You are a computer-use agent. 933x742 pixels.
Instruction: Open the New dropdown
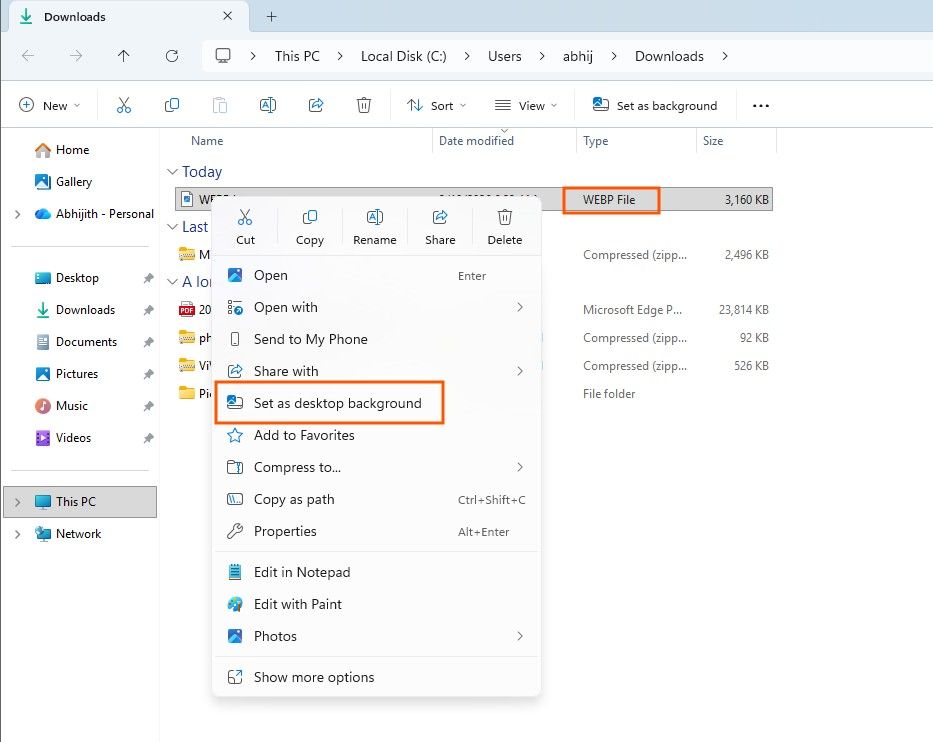pos(49,104)
